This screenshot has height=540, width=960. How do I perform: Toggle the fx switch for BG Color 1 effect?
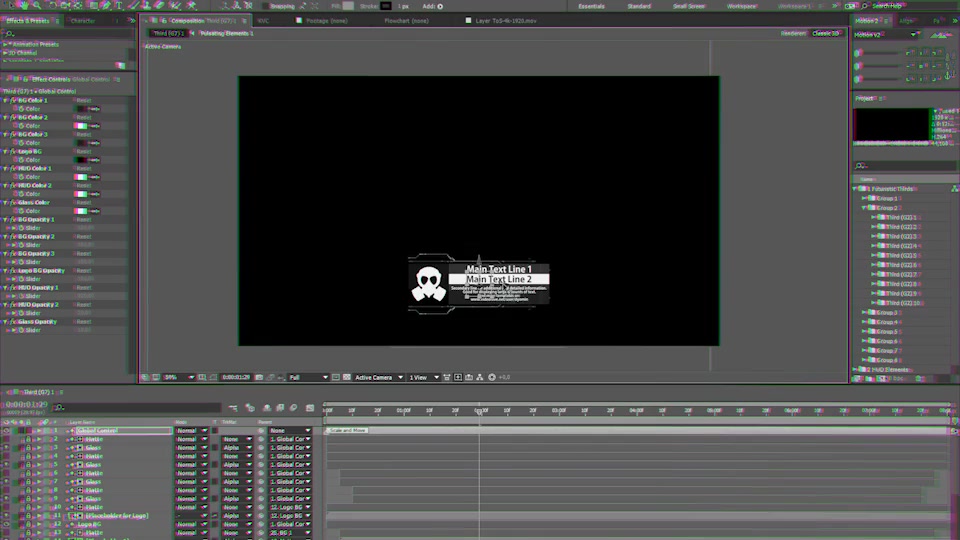[13, 100]
